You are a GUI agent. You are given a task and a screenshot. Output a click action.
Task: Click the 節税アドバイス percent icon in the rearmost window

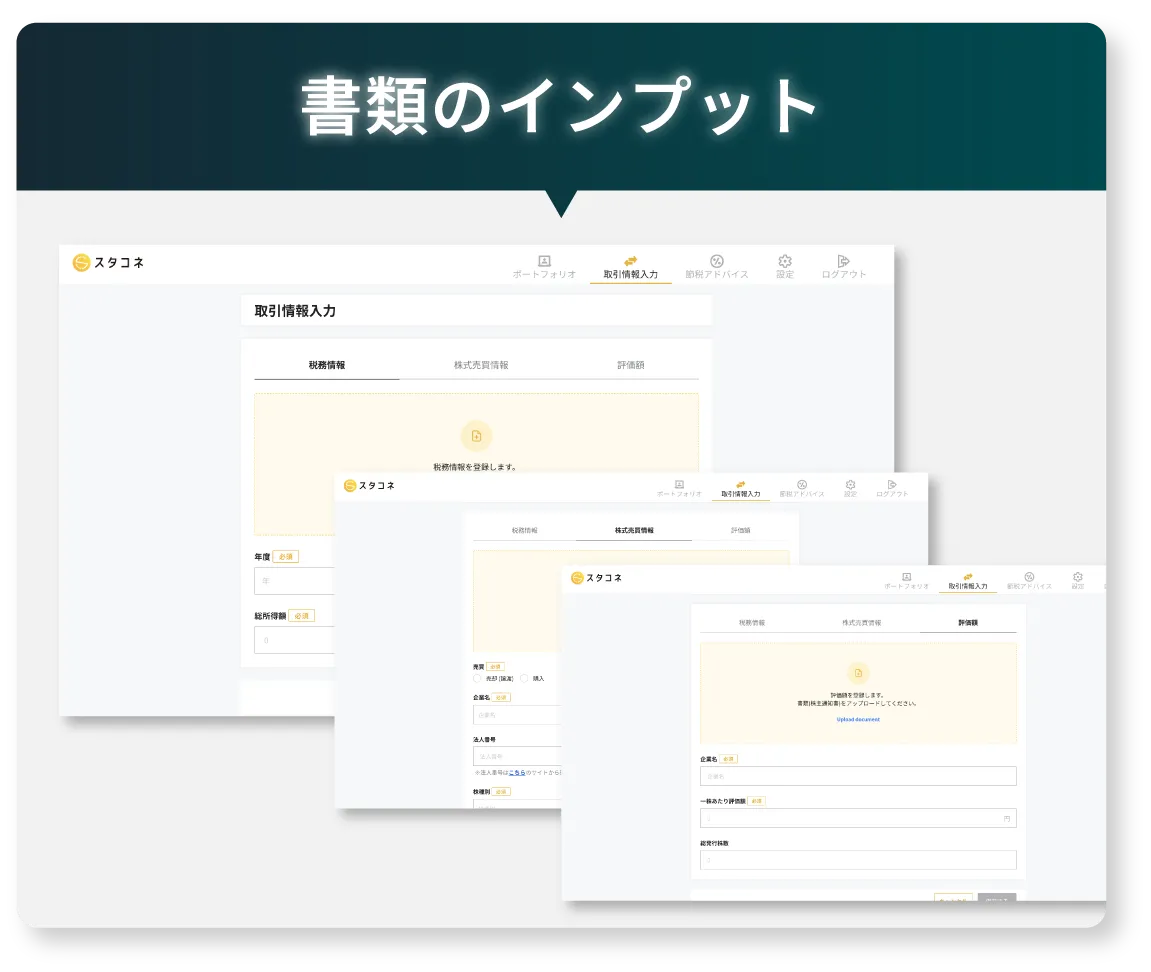pos(716,261)
